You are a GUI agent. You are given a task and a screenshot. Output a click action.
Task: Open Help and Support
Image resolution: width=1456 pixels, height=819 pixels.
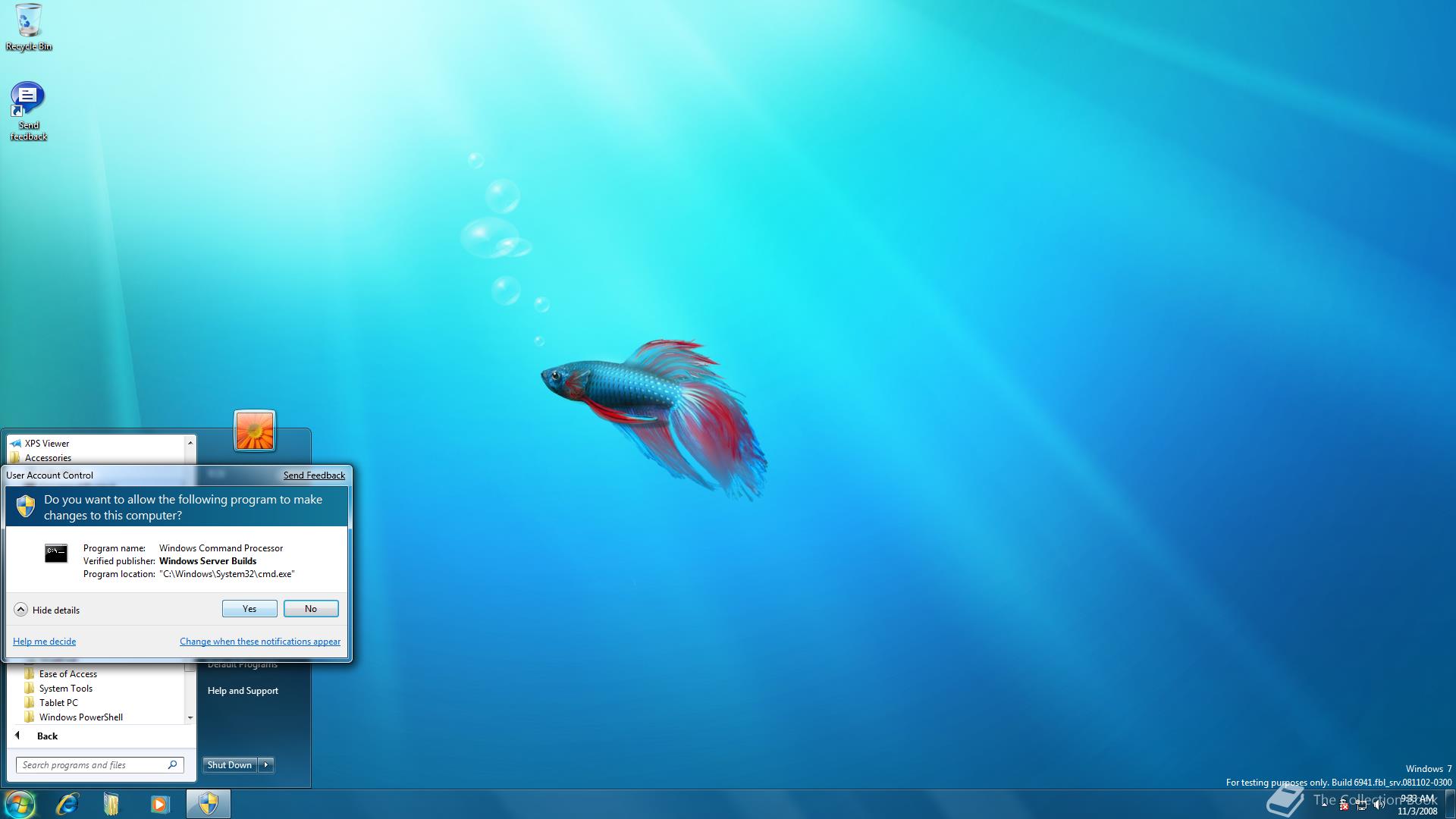tap(243, 691)
